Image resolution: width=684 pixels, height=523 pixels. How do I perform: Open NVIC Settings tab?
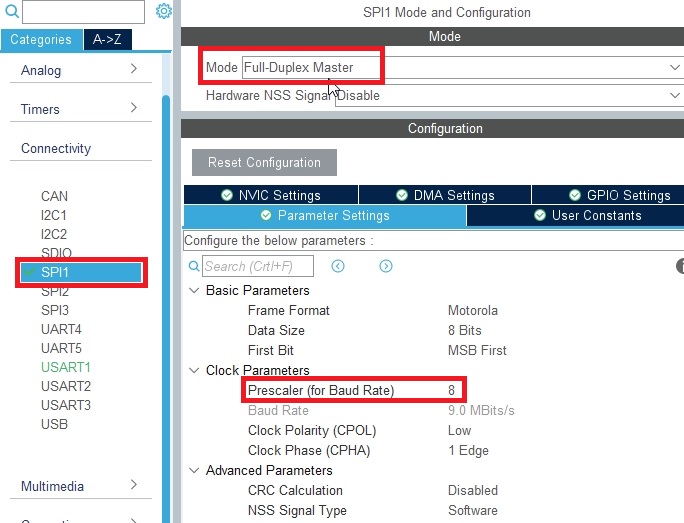[x=271, y=195]
